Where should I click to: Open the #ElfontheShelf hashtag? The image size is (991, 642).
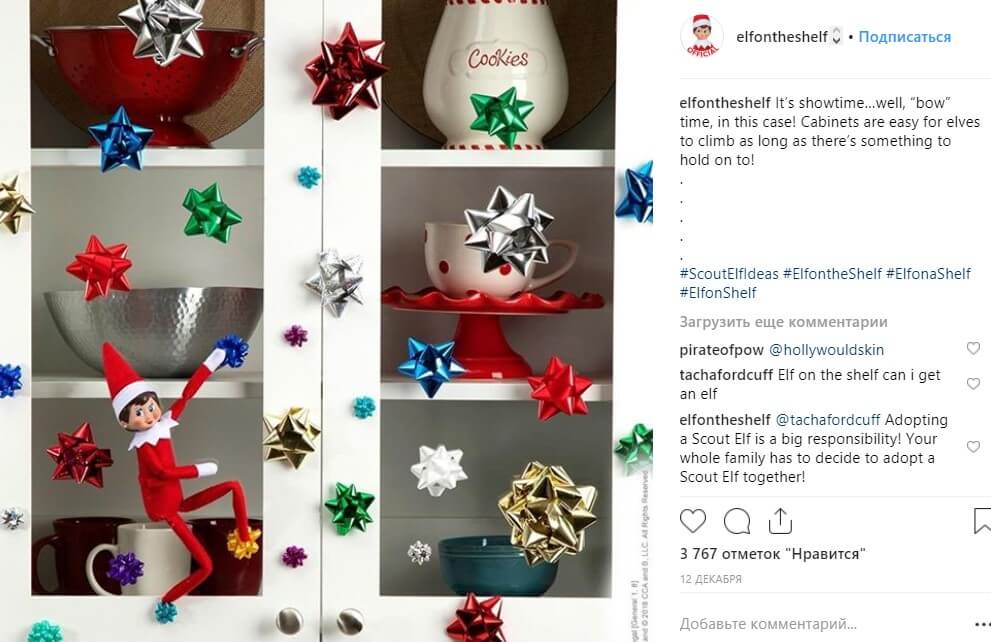(832, 274)
